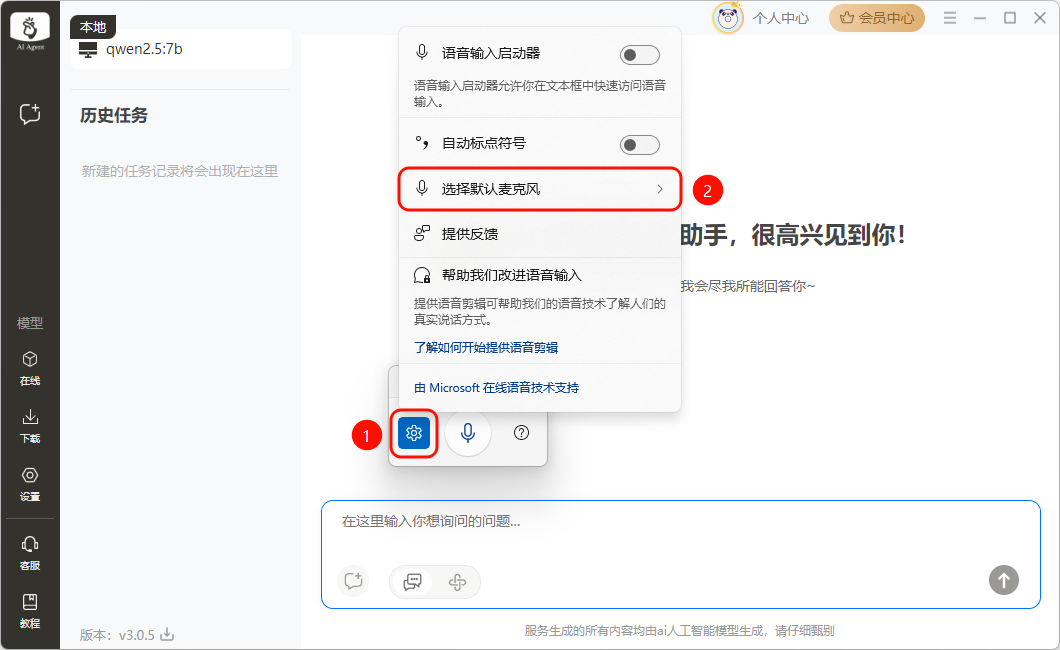This screenshot has height=650, width=1060.
Task: Click the new chat icon in sidebar
Action: [30, 114]
